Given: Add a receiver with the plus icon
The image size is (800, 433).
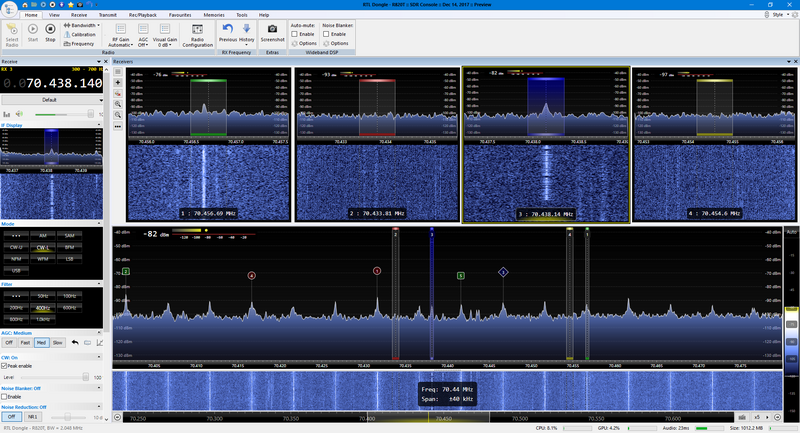Looking at the screenshot, I should 118,82.
